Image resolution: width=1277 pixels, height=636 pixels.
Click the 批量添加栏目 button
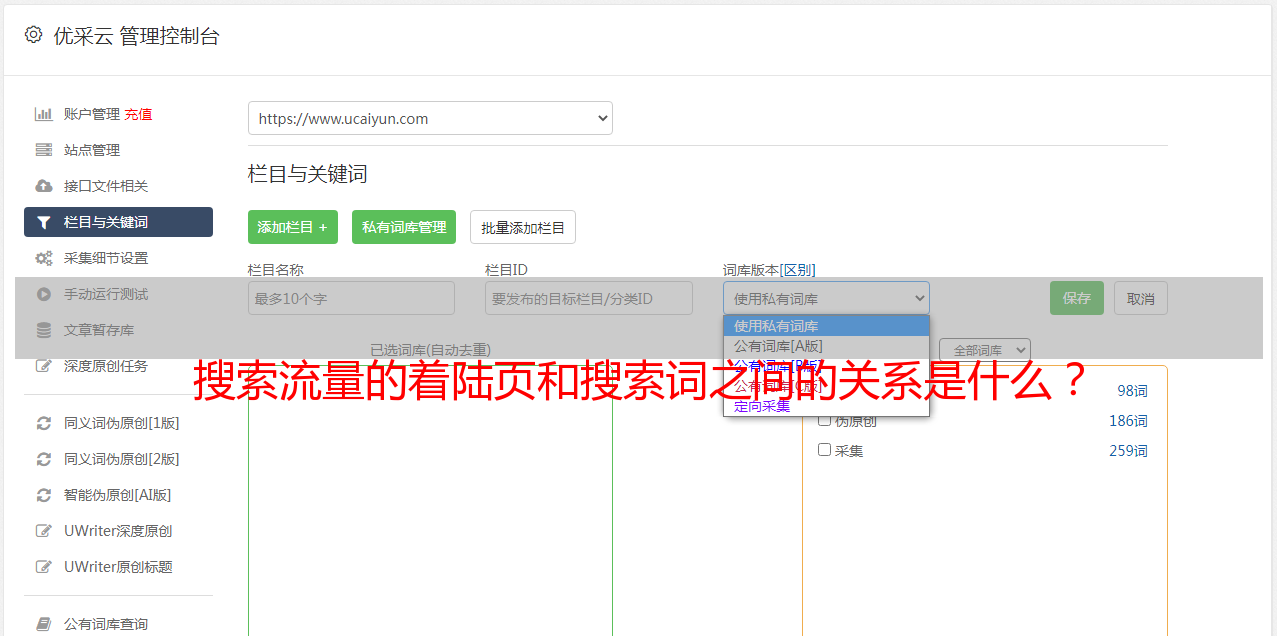(x=523, y=227)
